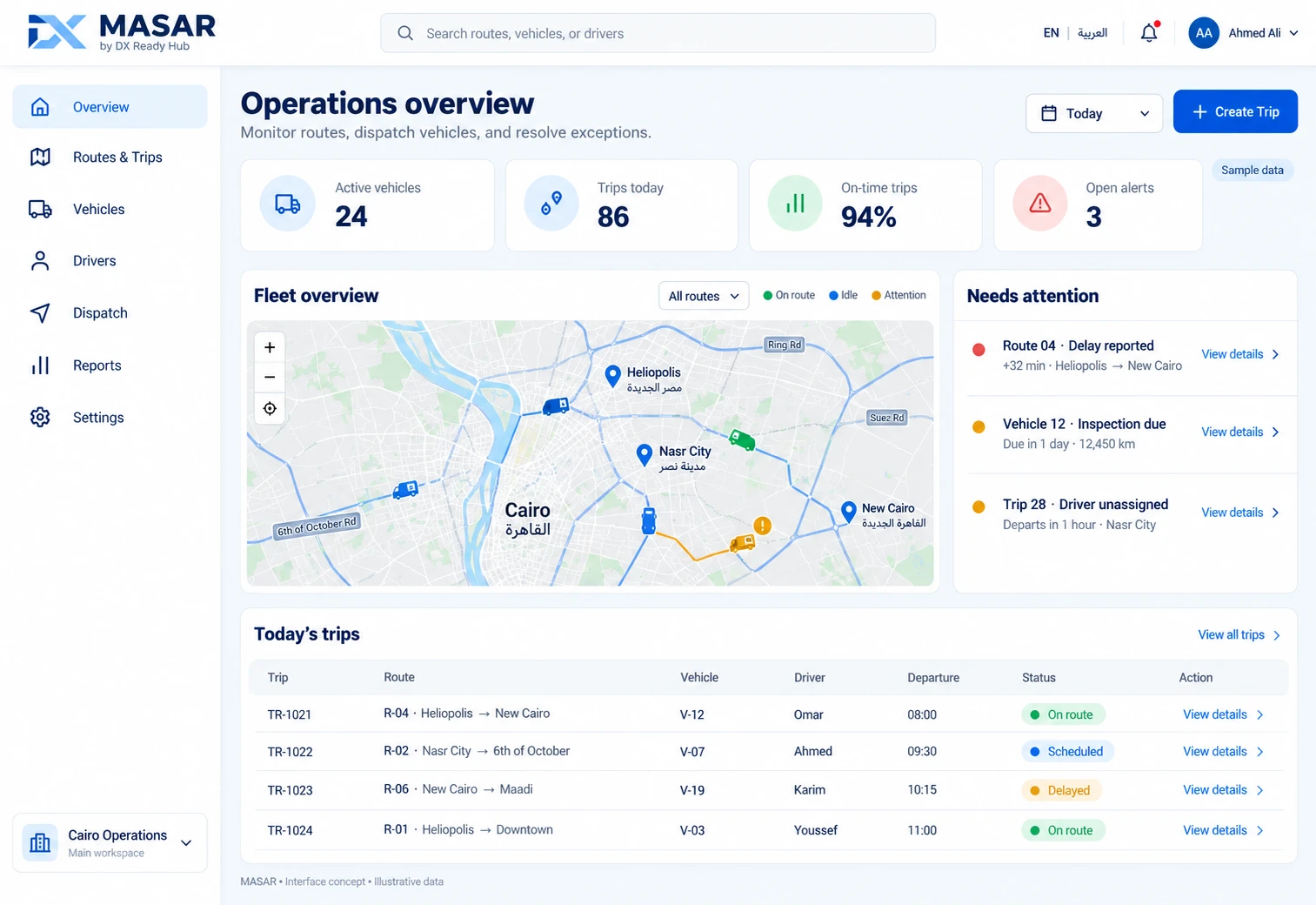View details for Vehicle 12 inspection alert

click(1240, 432)
